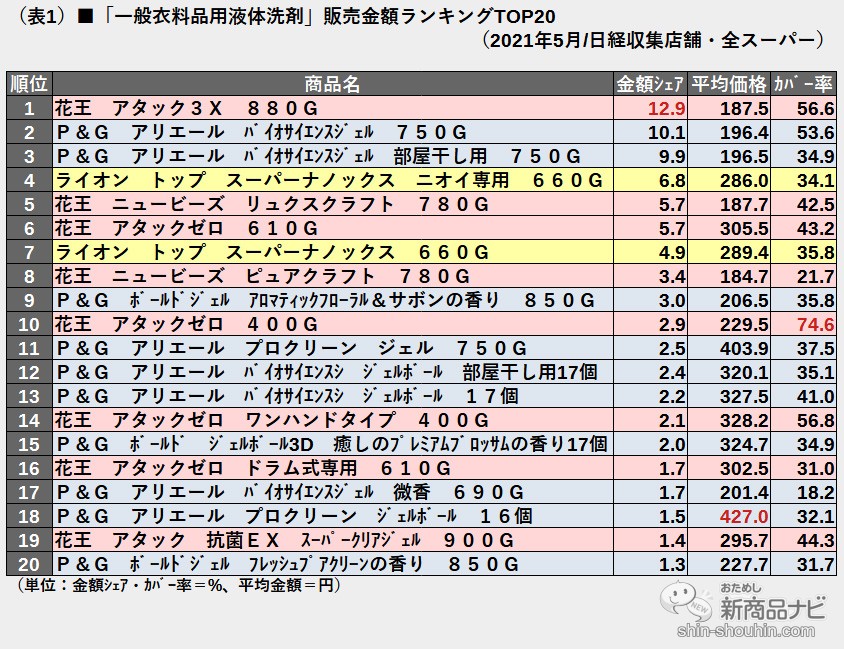Click average price 403.9

(x=744, y=349)
